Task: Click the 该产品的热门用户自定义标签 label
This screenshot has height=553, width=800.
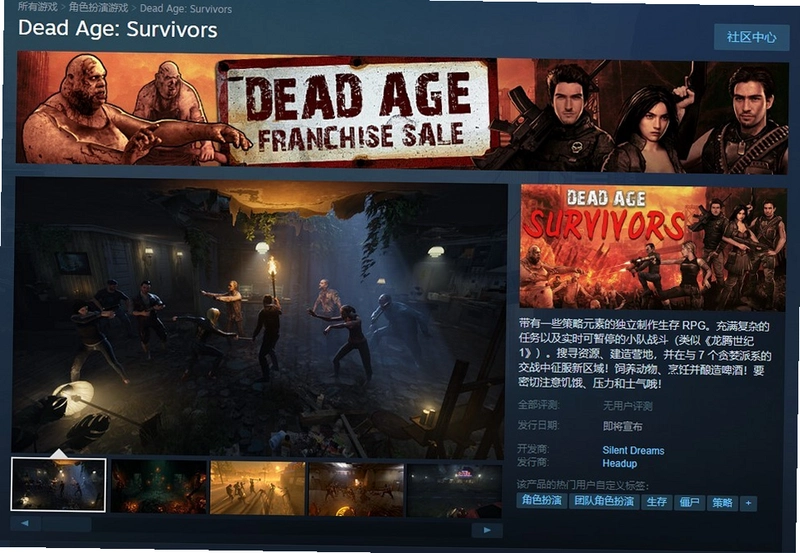Action: point(583,485)
